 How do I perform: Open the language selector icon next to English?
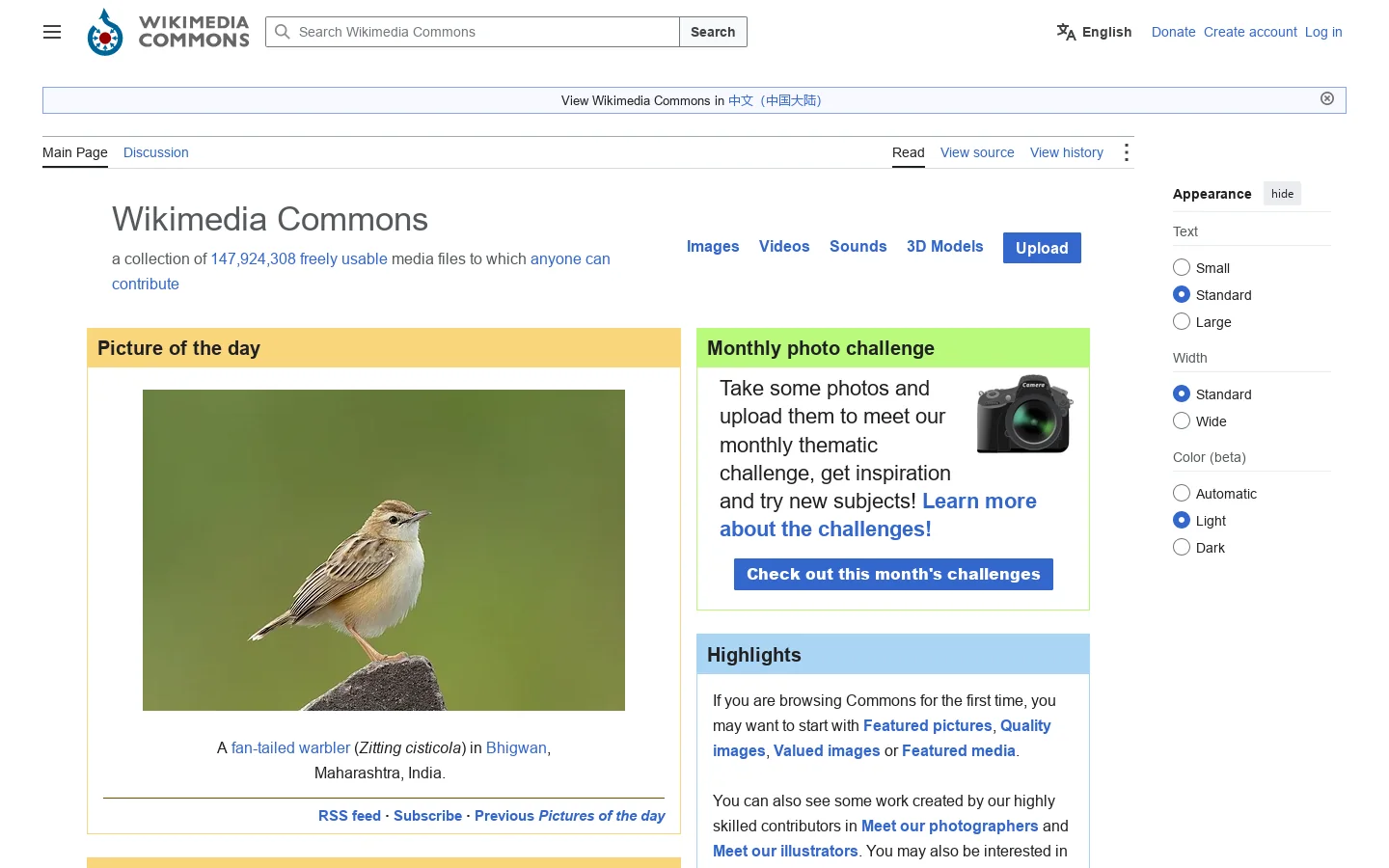[x=1066, y=32]
